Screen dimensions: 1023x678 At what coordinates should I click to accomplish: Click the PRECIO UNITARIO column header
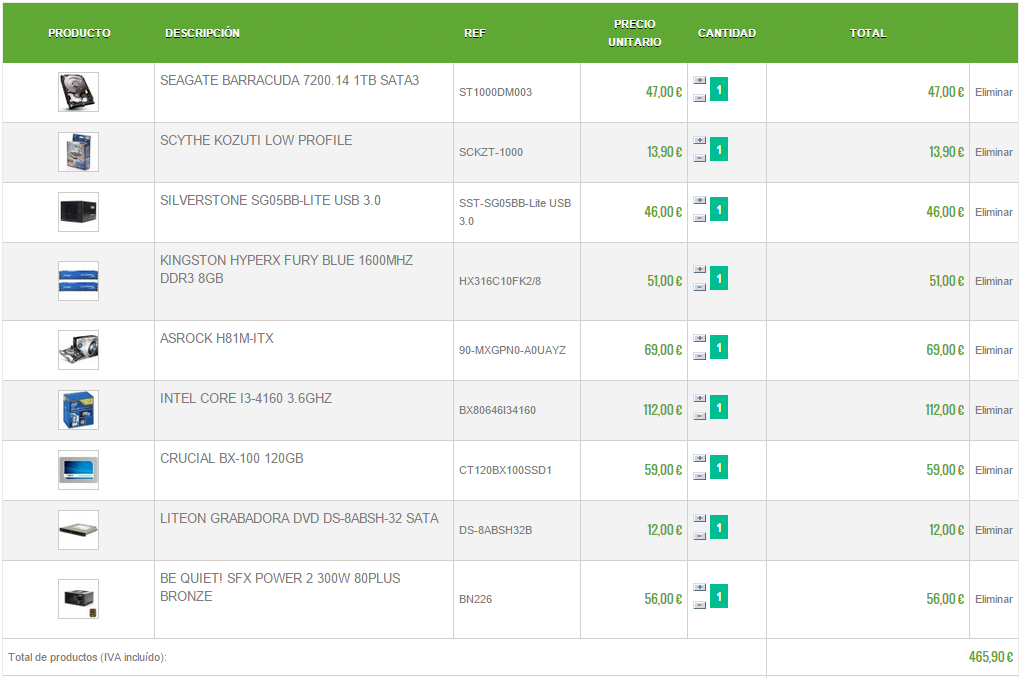tap(635, 33)
